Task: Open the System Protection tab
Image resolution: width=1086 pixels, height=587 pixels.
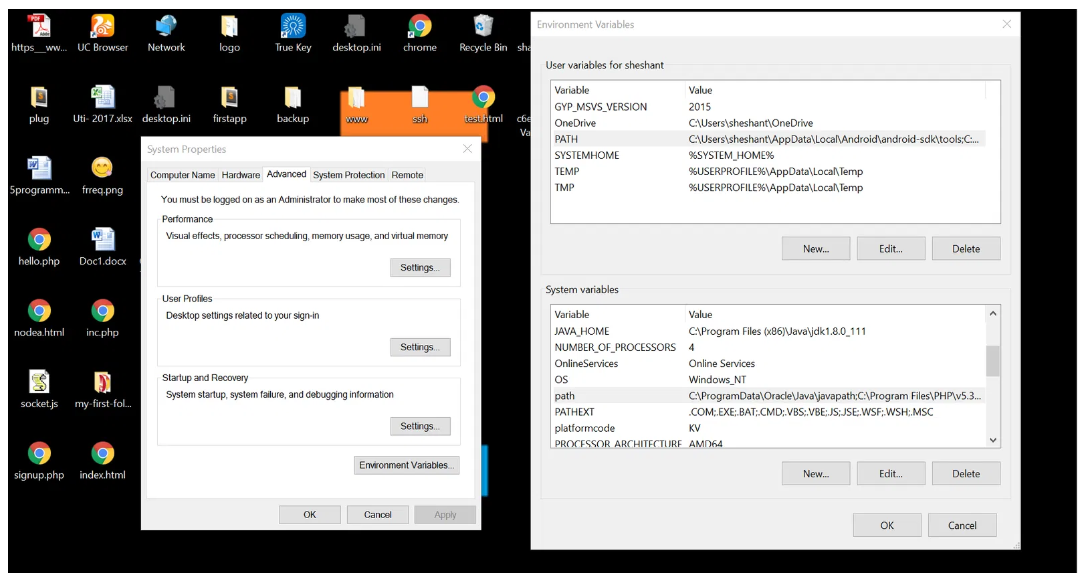Action: point(348,175)
